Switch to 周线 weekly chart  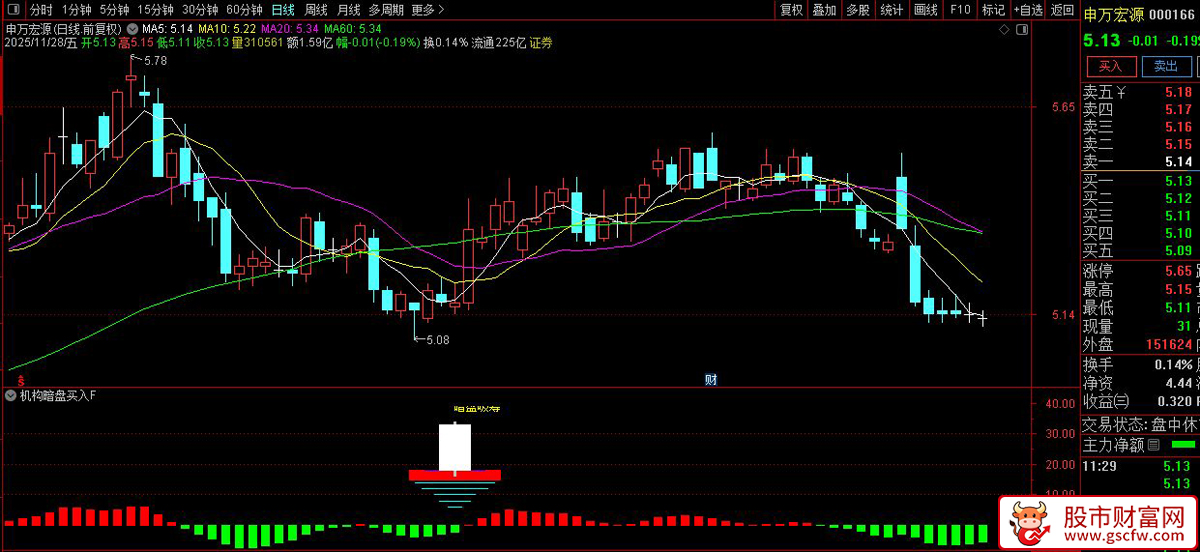315,10
